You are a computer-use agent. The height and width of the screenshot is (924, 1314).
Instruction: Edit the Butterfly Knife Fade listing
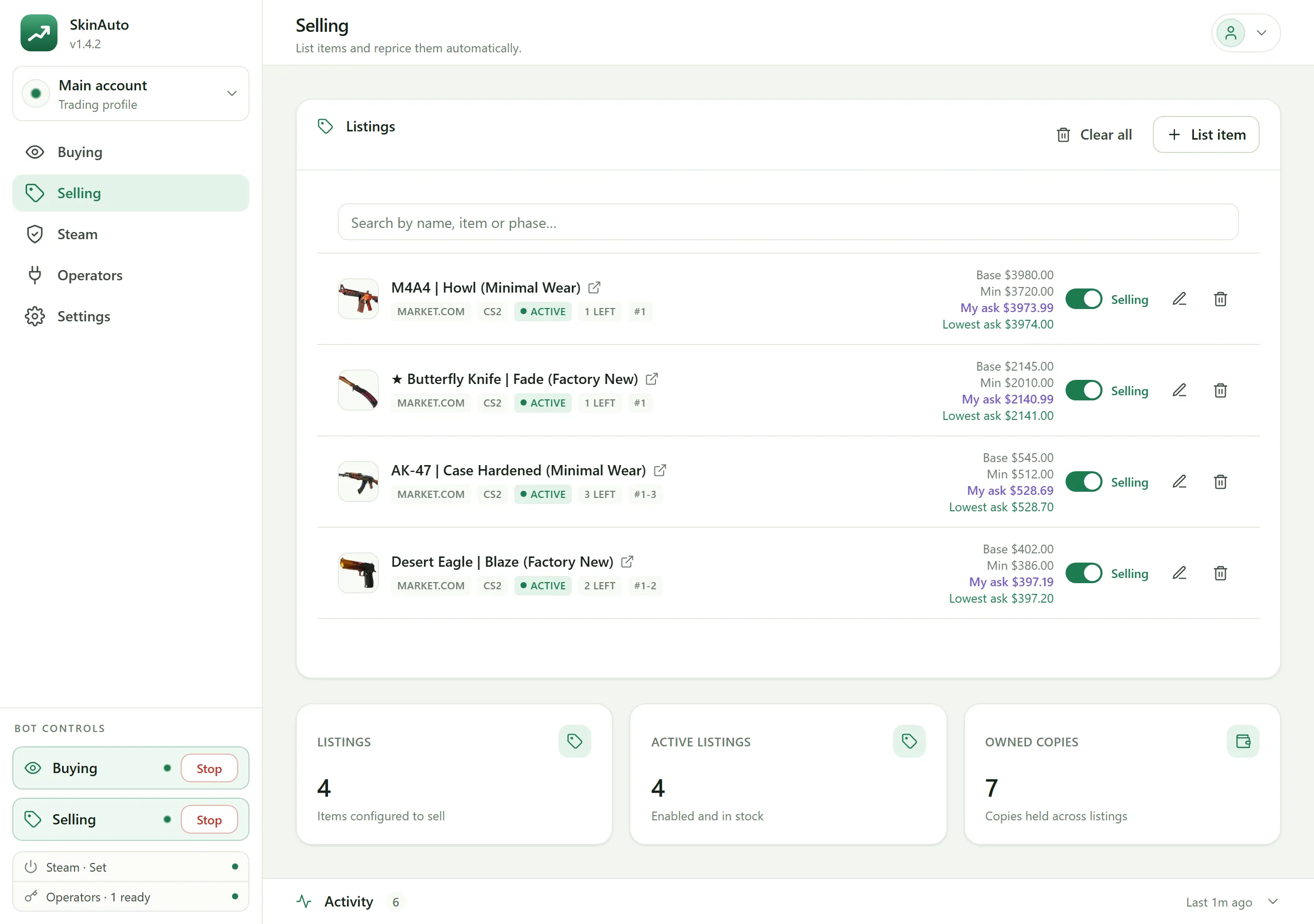click(1179, 391)
